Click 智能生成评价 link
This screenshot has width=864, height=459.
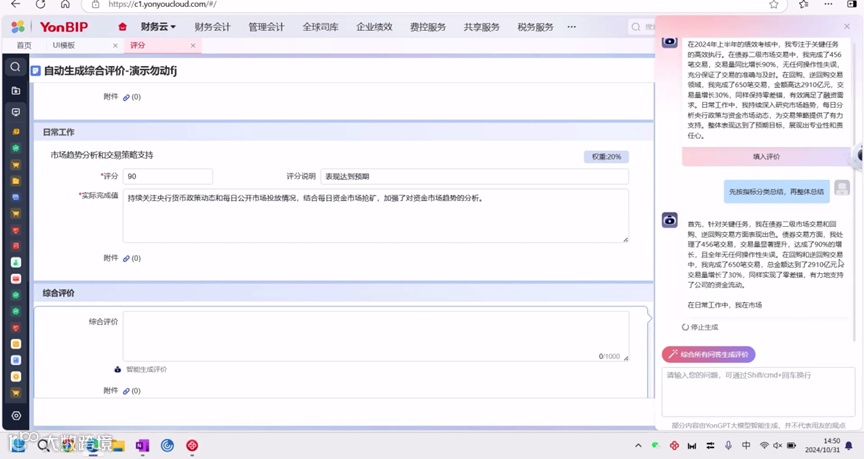[147, 370]
